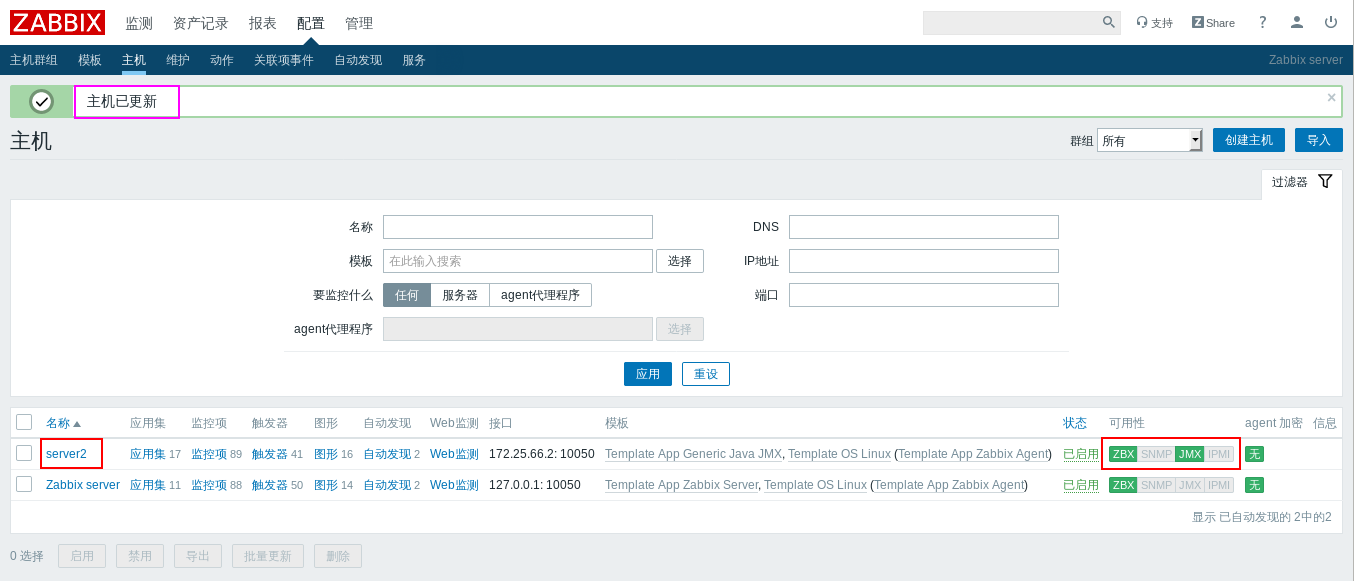Go to 关联项事件 submenu

coord(284,60)
